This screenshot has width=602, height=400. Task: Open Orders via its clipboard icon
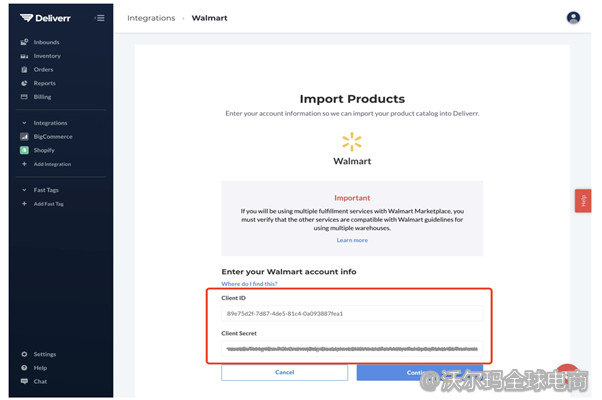[24, 70]
